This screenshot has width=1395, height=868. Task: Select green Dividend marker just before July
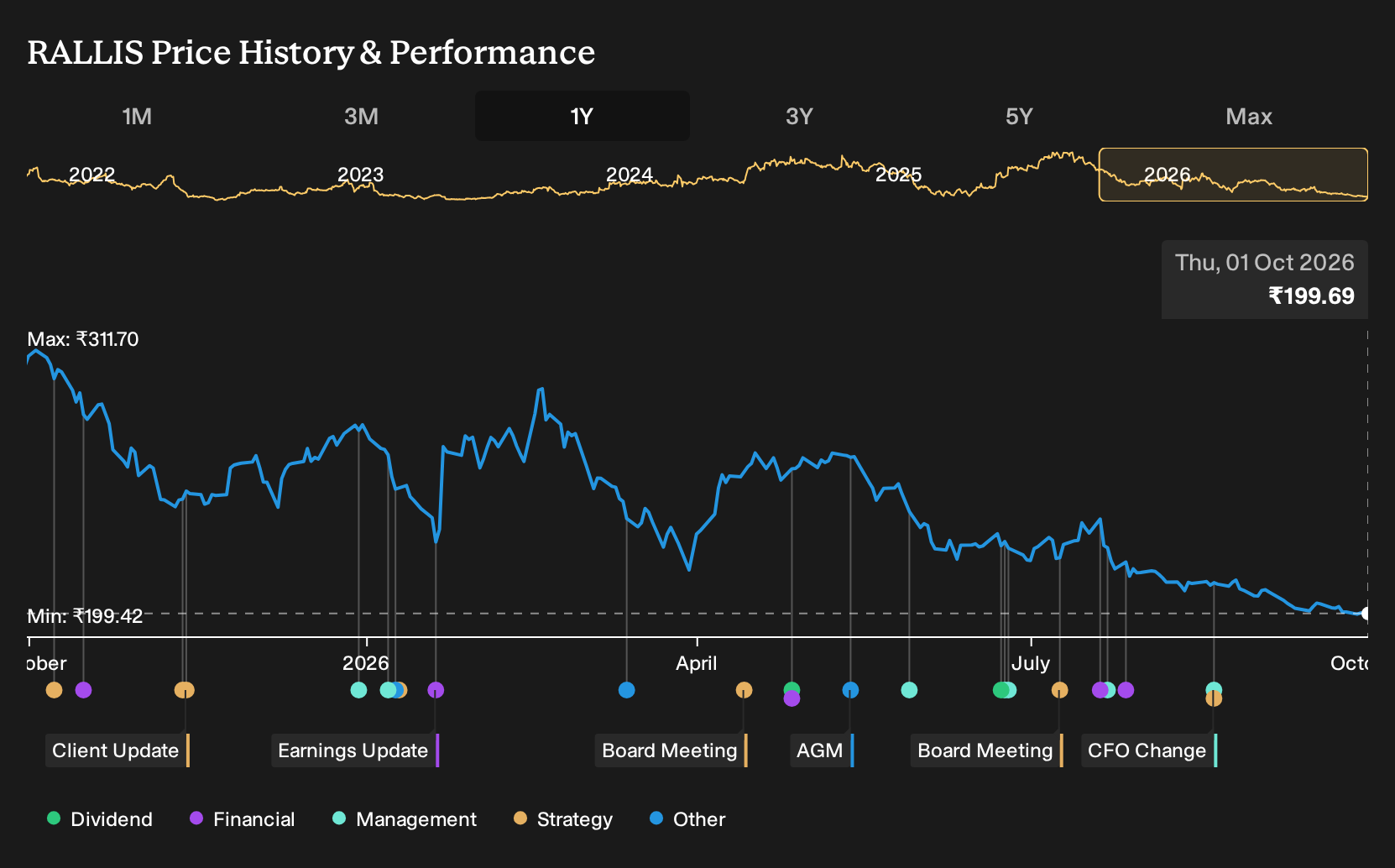click(x=1001, y=690)
